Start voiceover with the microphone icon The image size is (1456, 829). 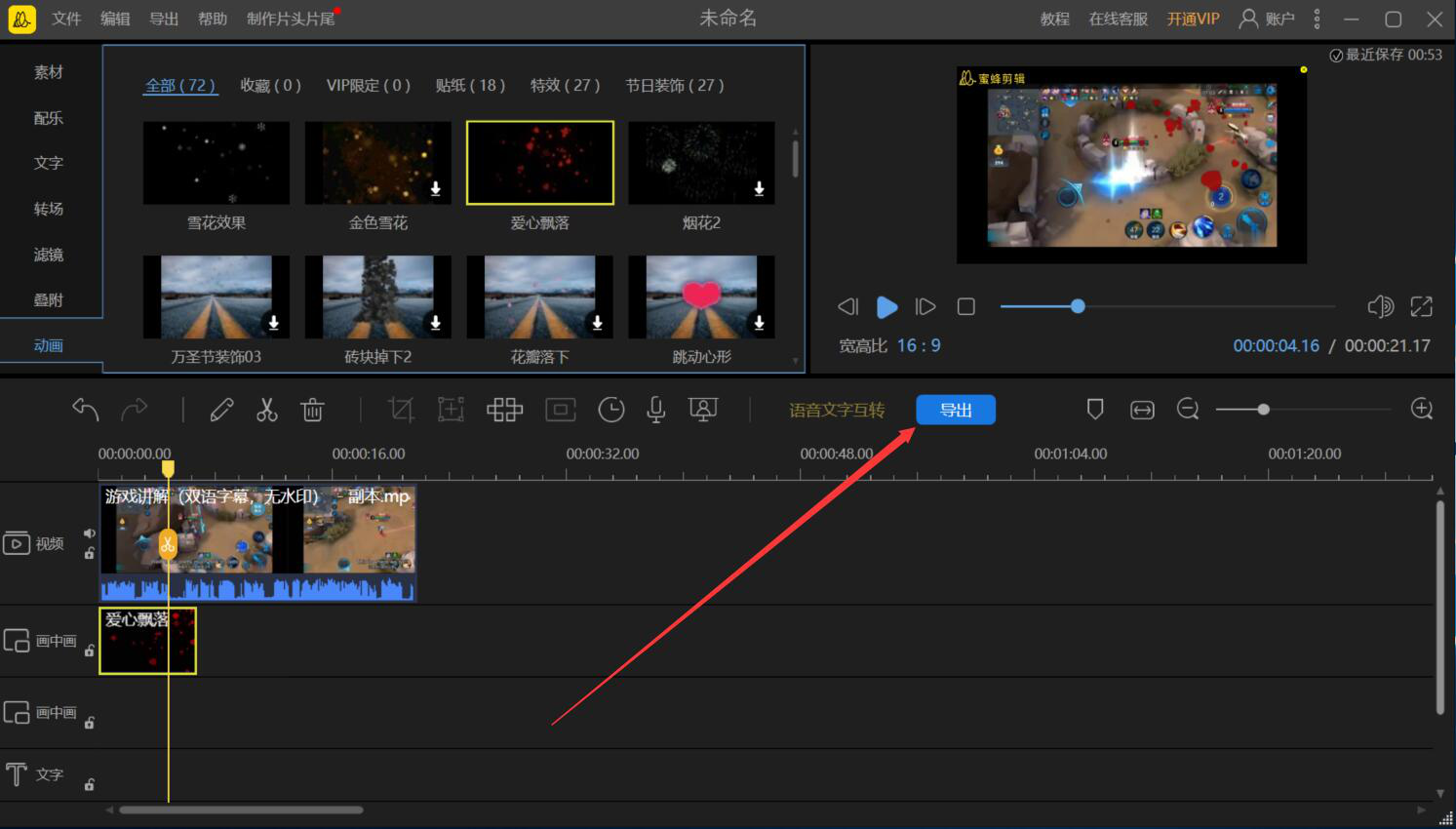click(656, 410)
